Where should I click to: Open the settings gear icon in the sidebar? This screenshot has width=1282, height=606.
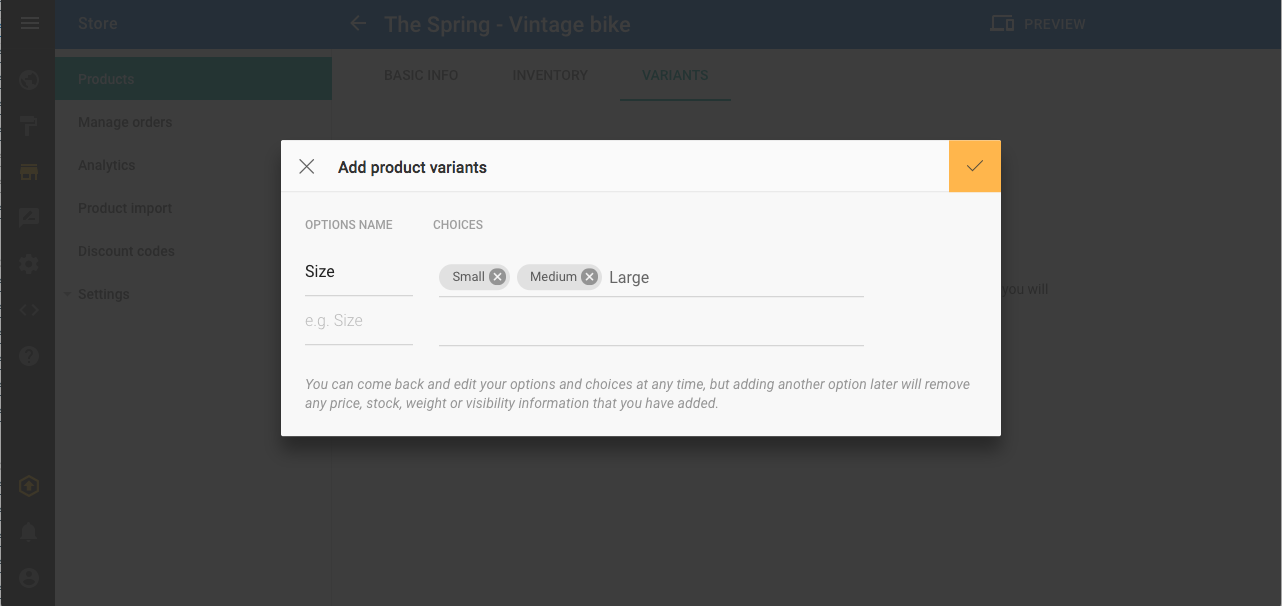[29, 264]
